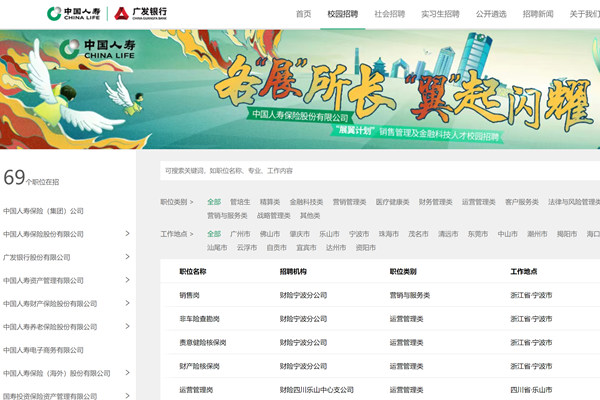Filter work location by 茂名市

pyautogui.click(x=418, y=234)
